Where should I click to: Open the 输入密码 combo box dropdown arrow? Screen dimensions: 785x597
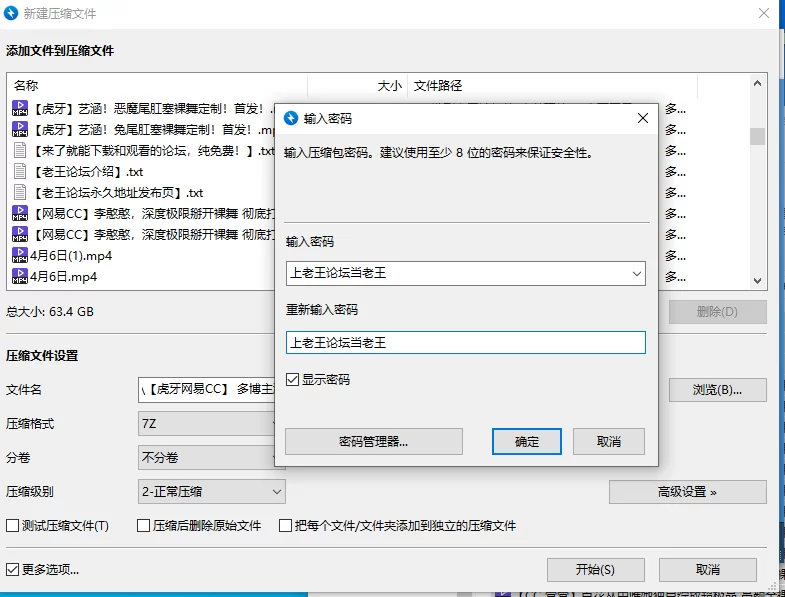(637, 273)
